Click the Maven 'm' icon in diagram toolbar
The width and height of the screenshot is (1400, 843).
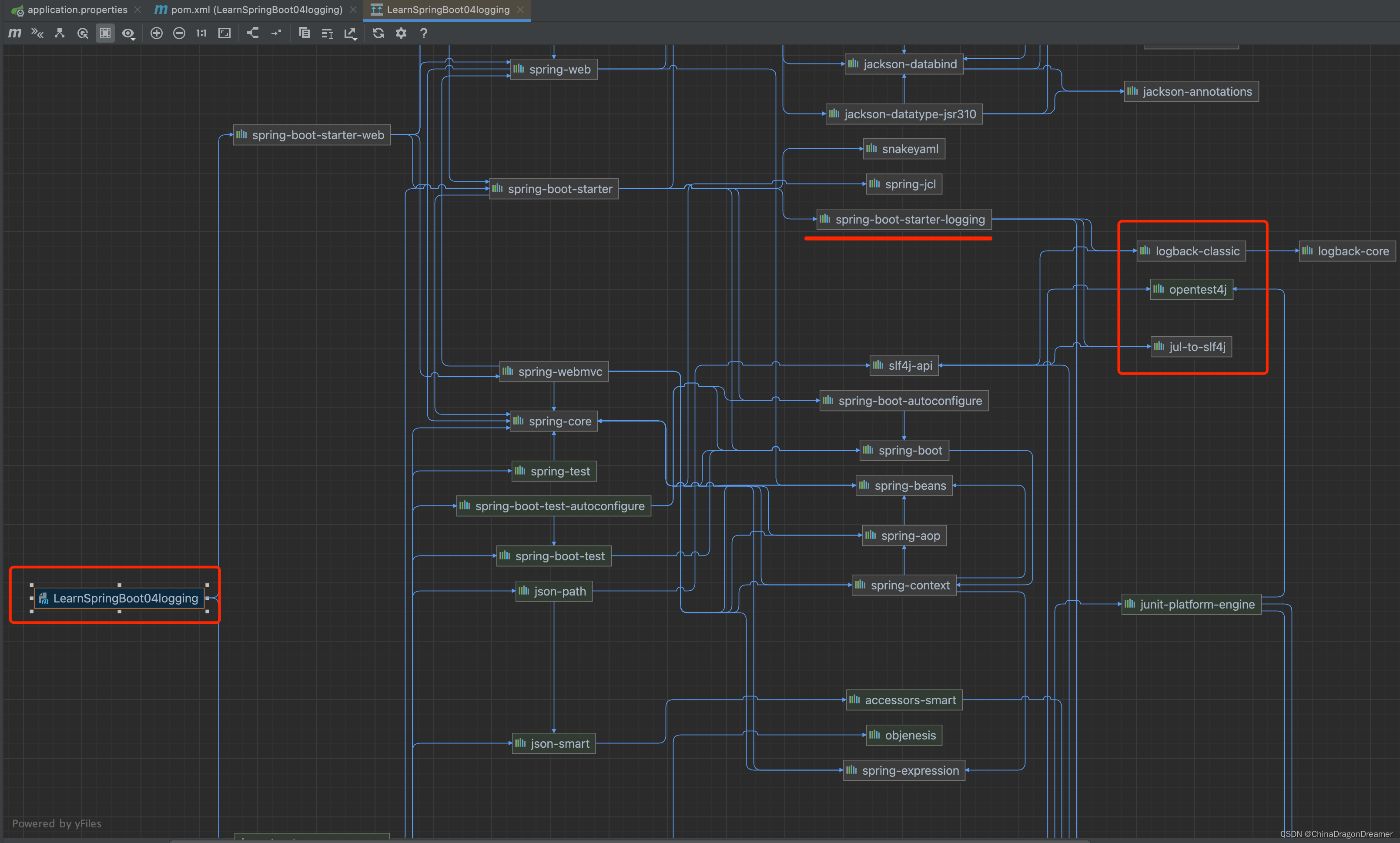[15, 33]
